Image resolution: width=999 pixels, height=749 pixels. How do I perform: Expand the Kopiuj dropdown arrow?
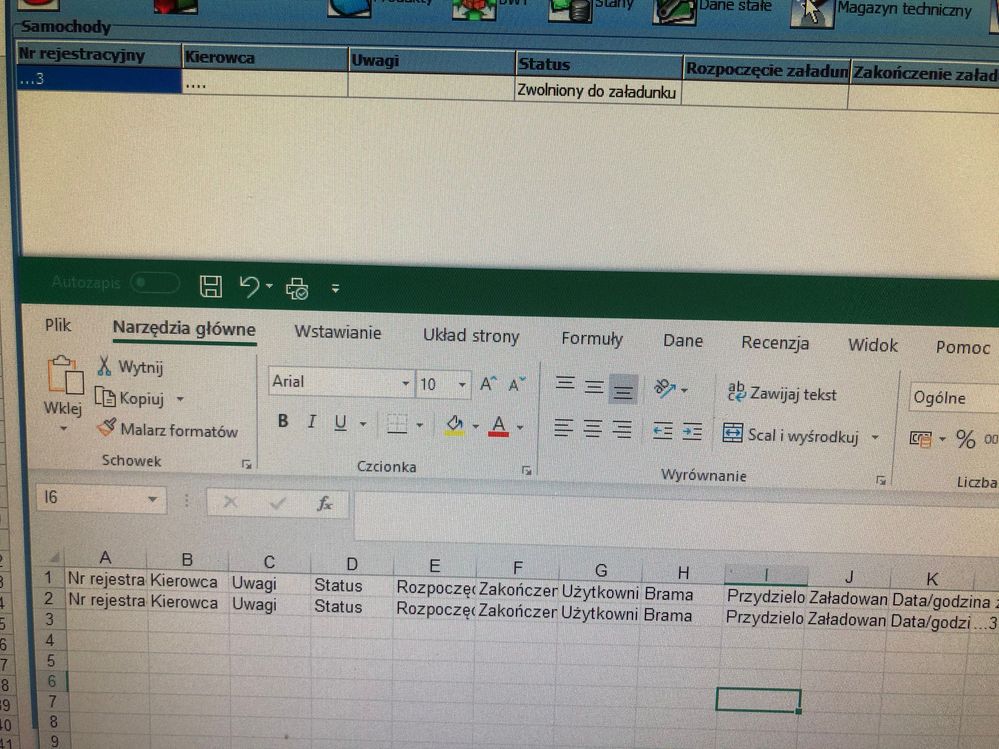point(180,399)
